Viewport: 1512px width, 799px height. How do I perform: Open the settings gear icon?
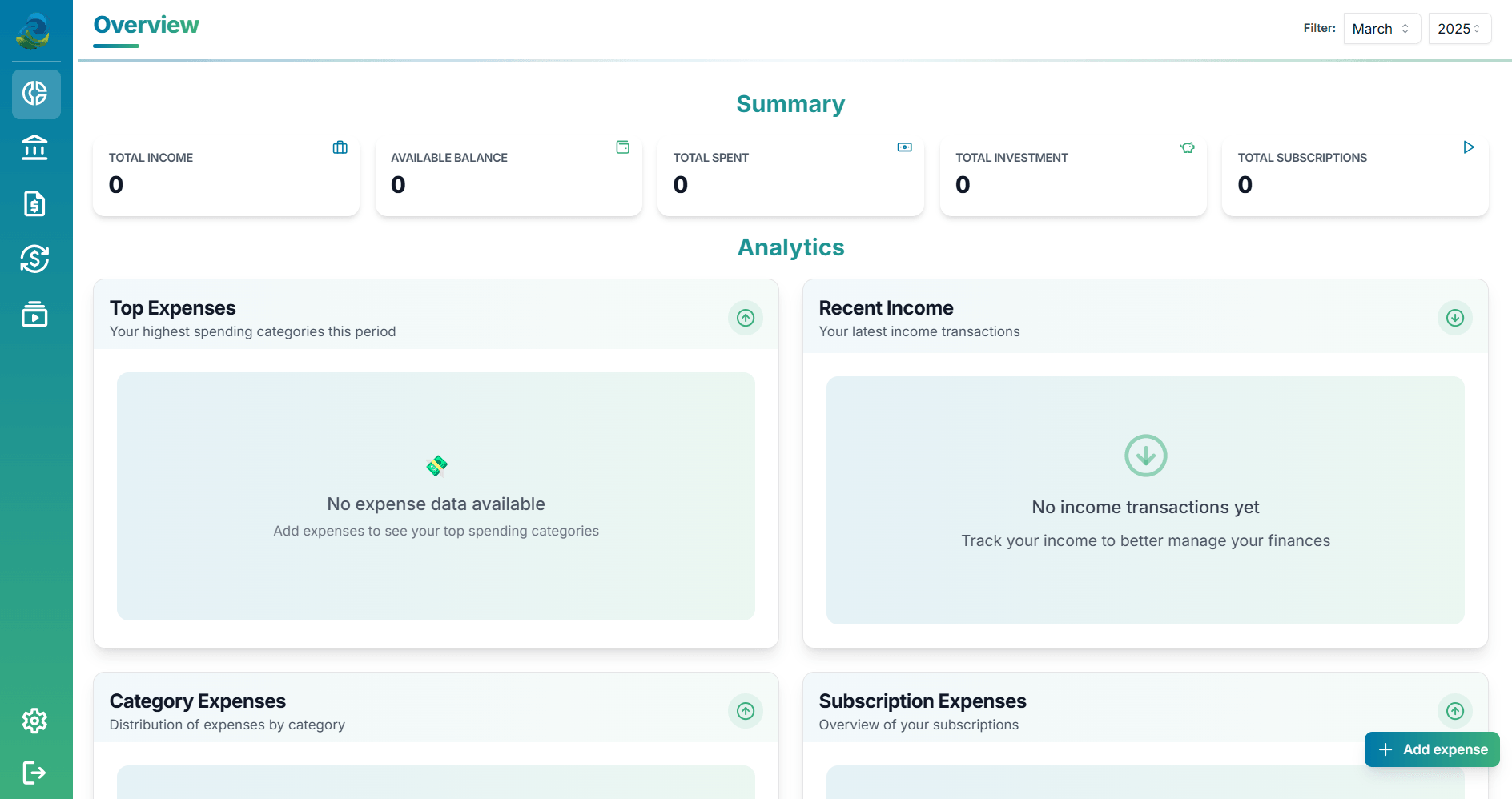click(35, 721)
